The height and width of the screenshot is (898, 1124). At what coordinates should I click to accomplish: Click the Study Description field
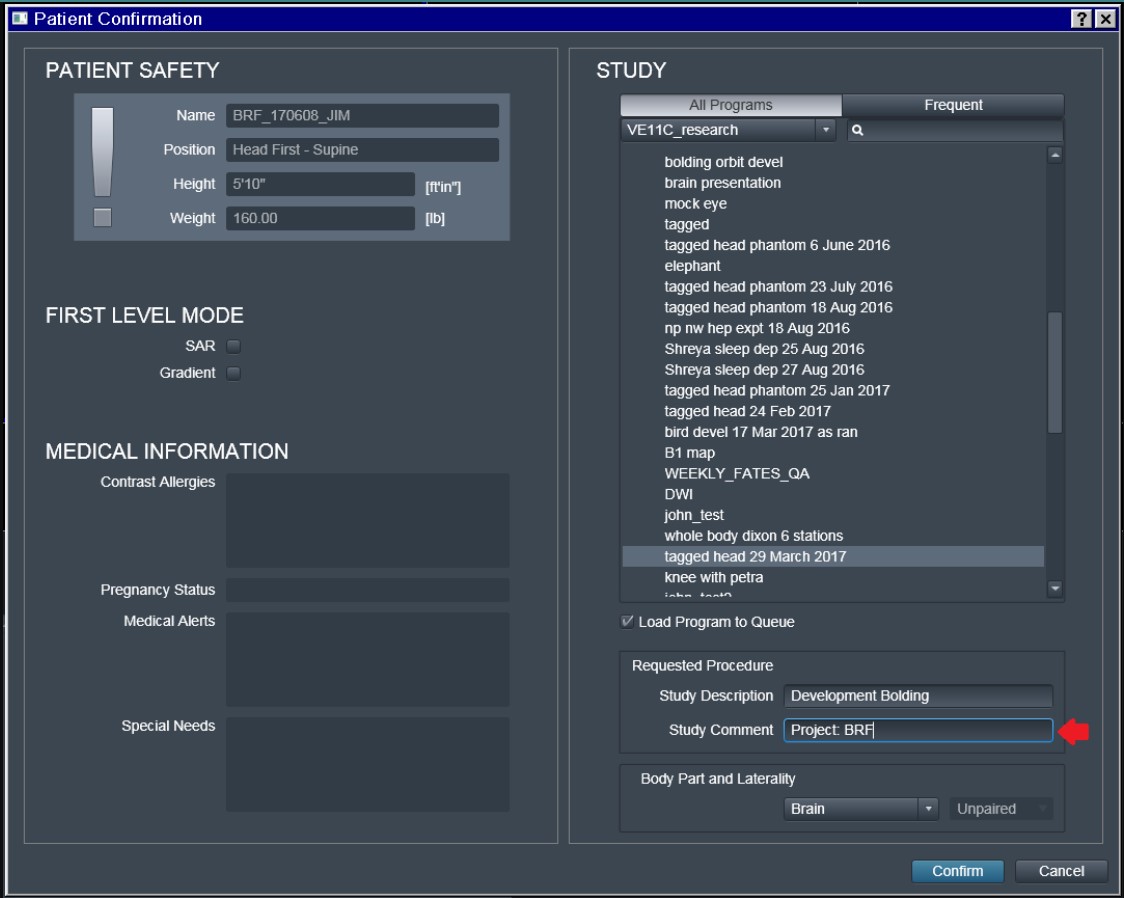917,696
